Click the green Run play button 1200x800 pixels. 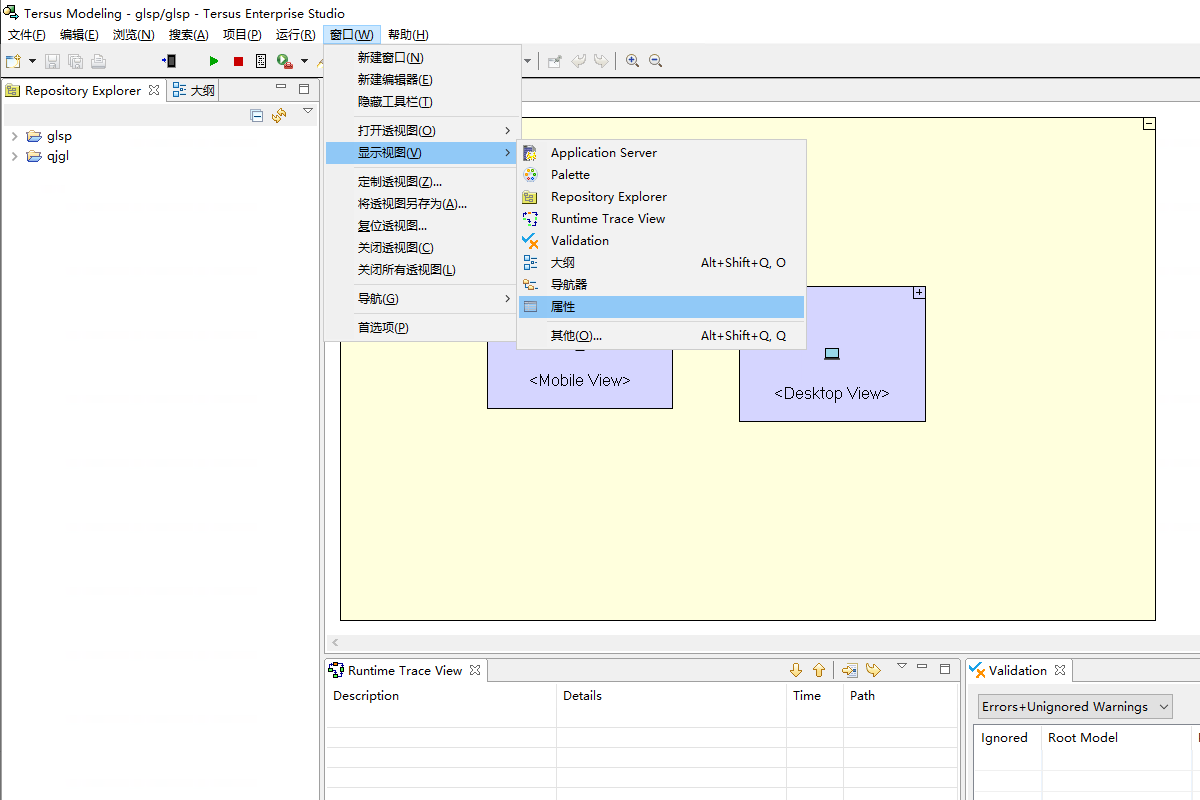tap(214, 61)
